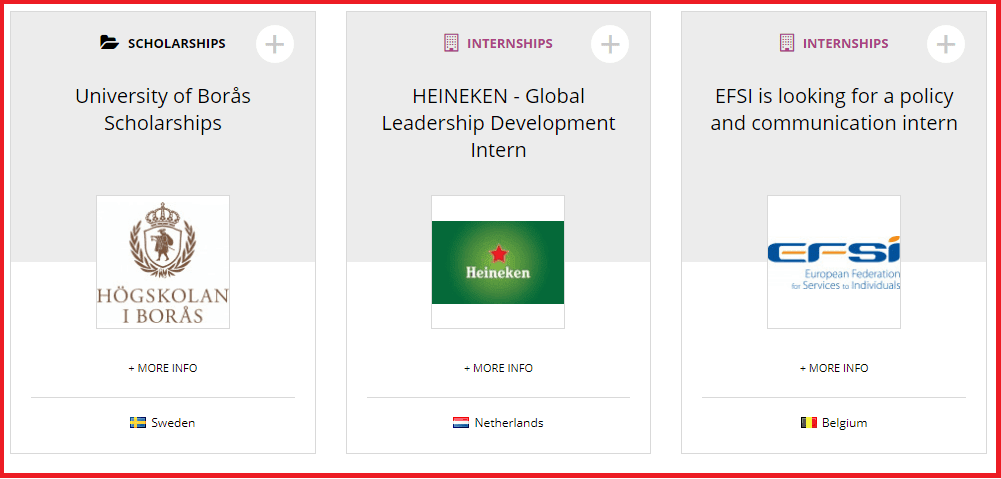Show more info for the Heineken internship

point(498,368)
